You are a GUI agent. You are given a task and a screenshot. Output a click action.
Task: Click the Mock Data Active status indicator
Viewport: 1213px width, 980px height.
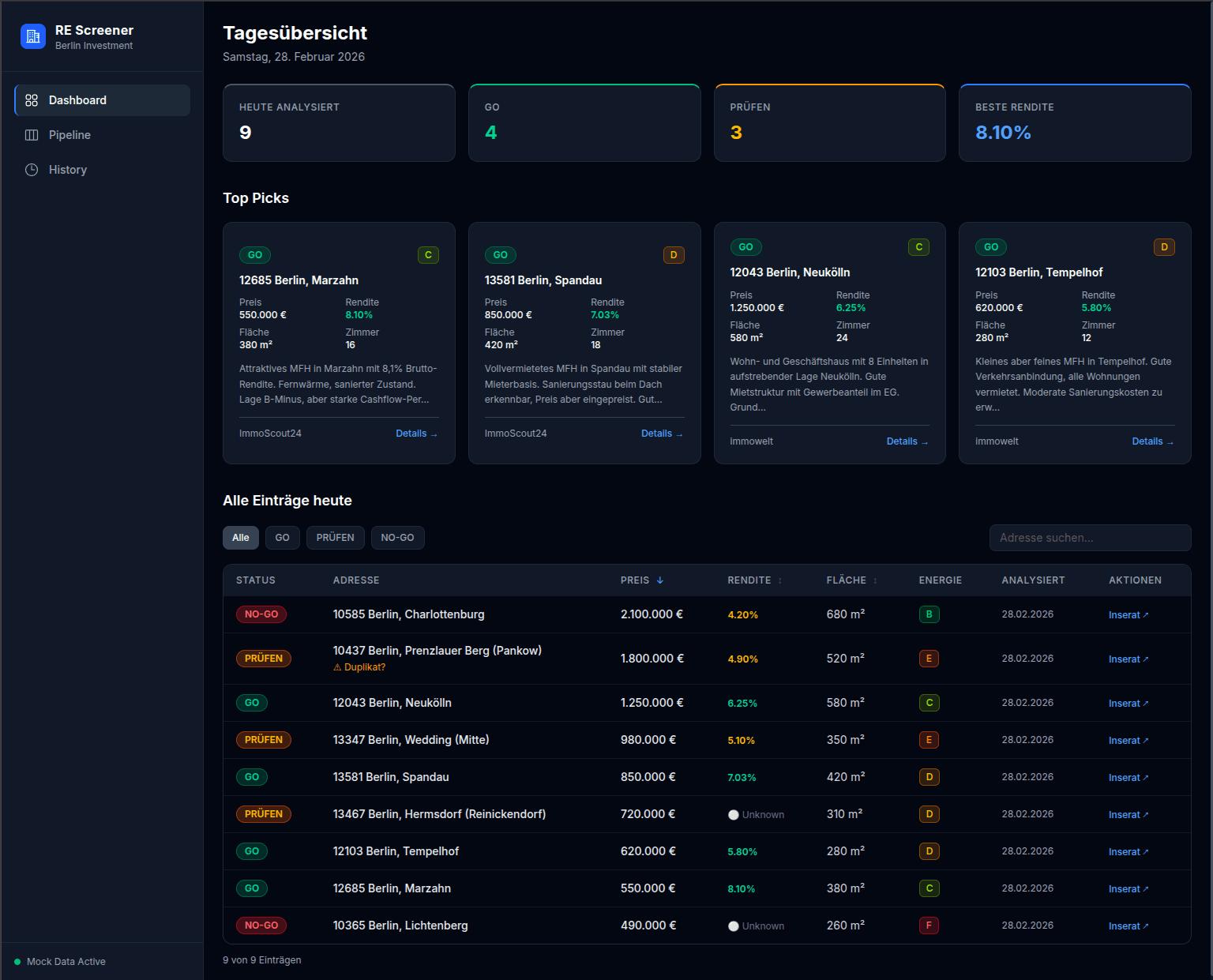(17, 962)
